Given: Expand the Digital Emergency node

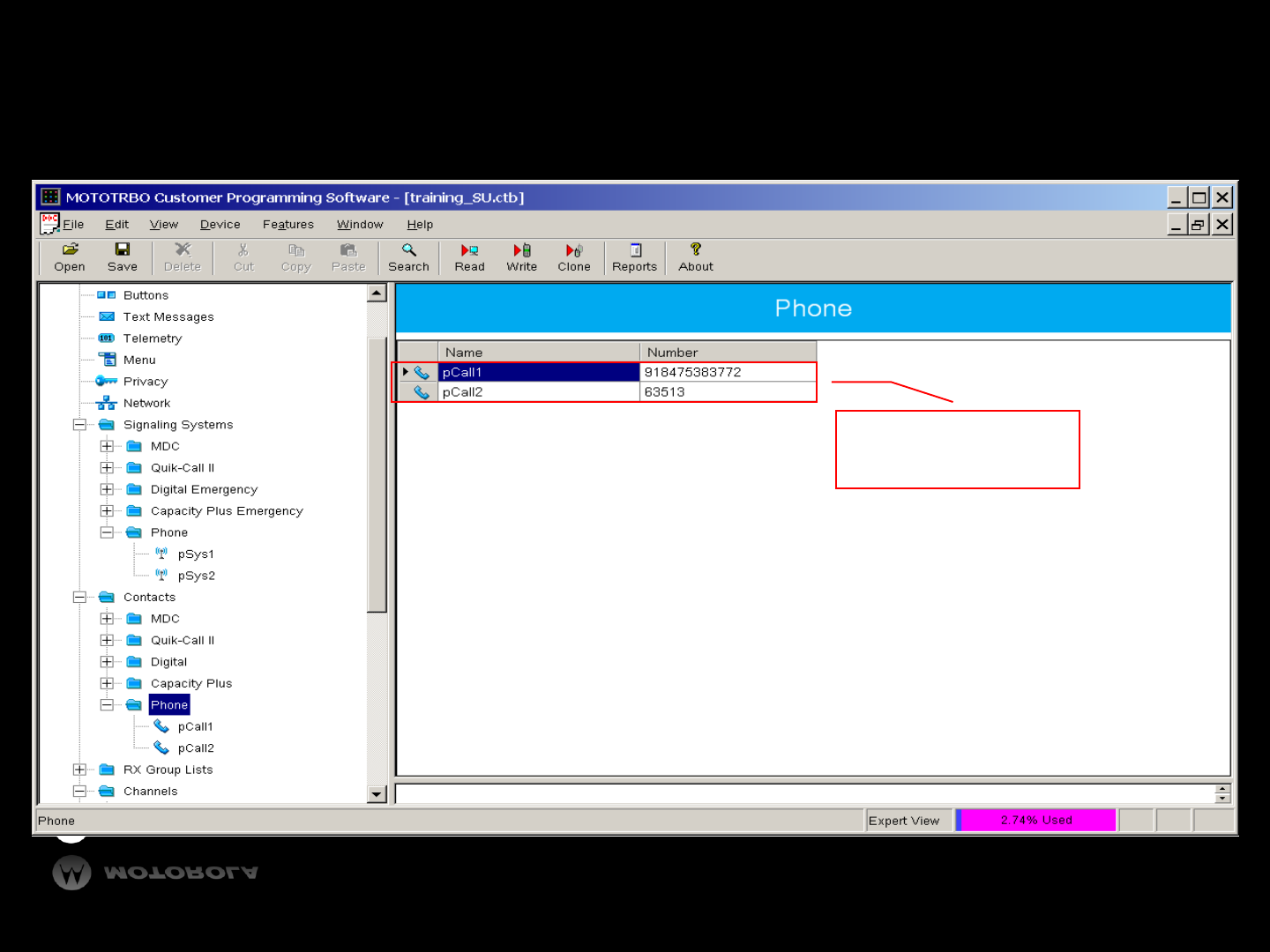Looking at the screenshot, I should tap(107, 489).
